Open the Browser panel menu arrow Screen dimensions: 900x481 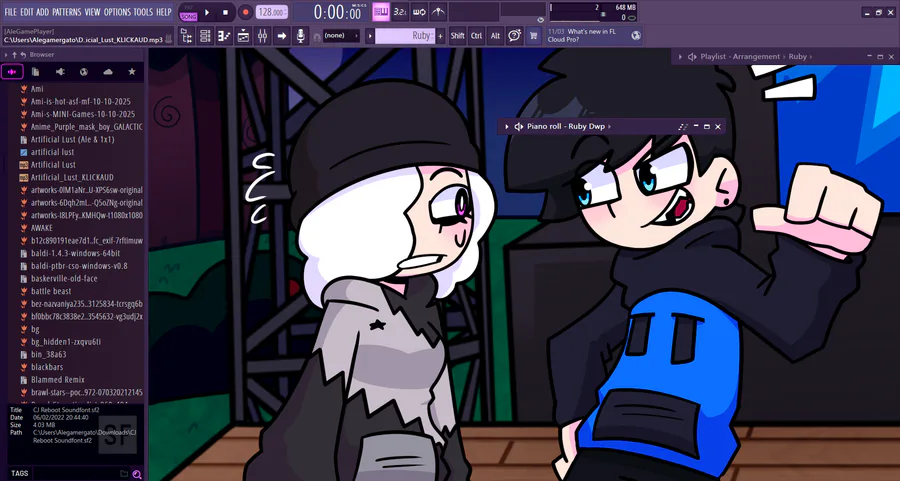coord(6,55)
